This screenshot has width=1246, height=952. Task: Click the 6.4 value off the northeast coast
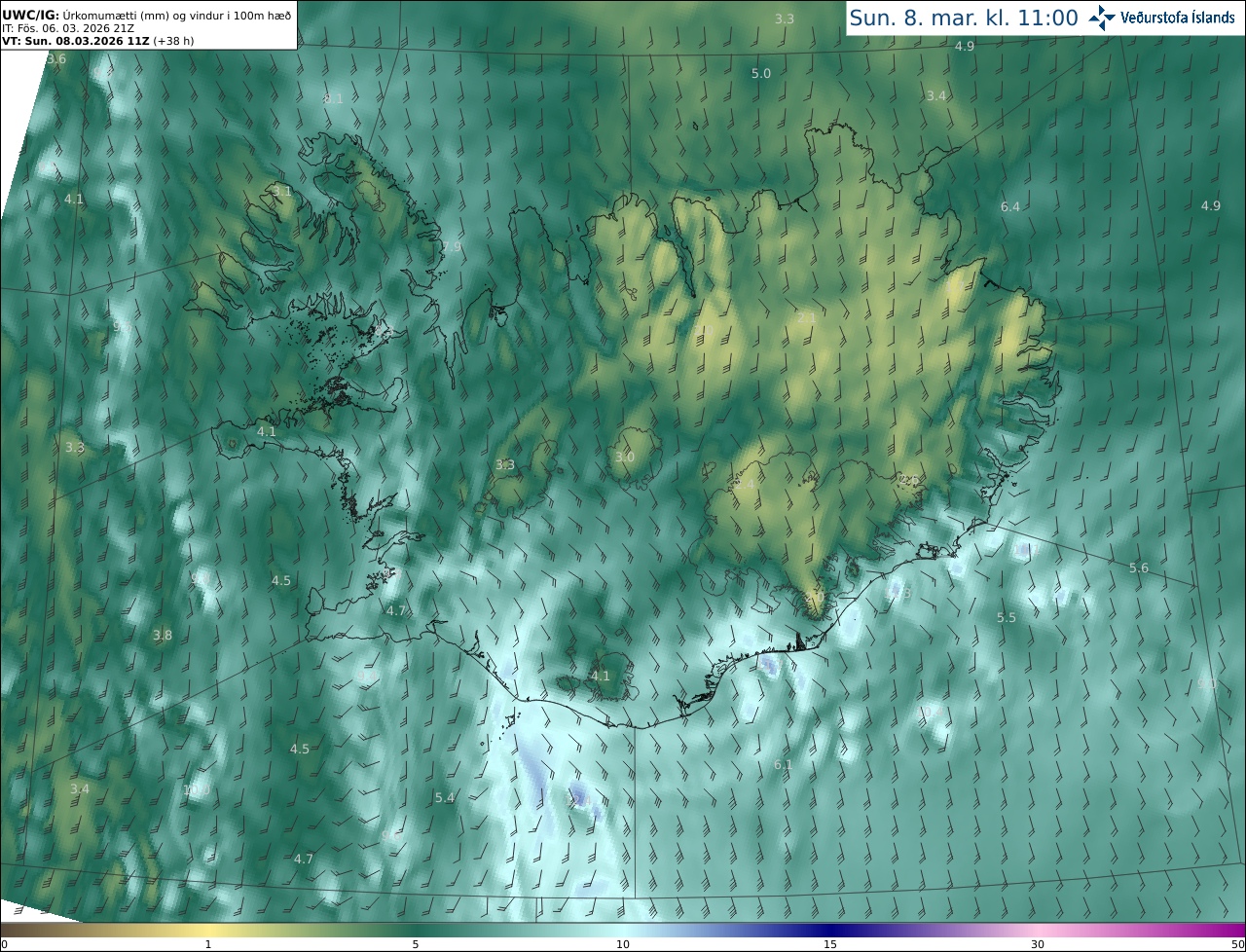pyautogui.click(x=1010, y=206)
